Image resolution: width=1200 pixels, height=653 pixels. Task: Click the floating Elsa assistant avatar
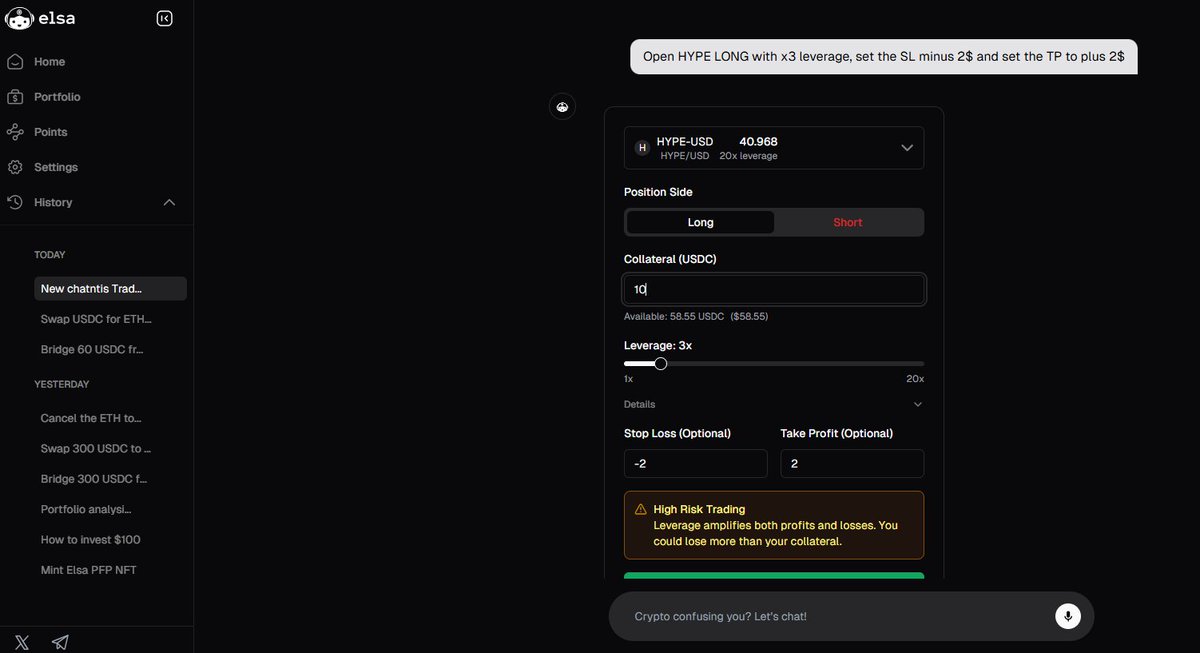coord(562,106)
